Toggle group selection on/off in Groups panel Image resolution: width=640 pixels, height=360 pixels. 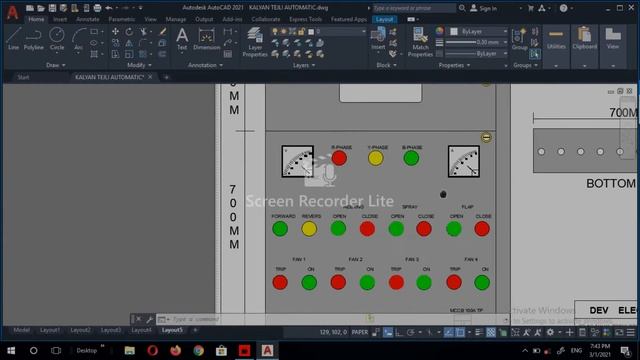click(x=535, y=54)
